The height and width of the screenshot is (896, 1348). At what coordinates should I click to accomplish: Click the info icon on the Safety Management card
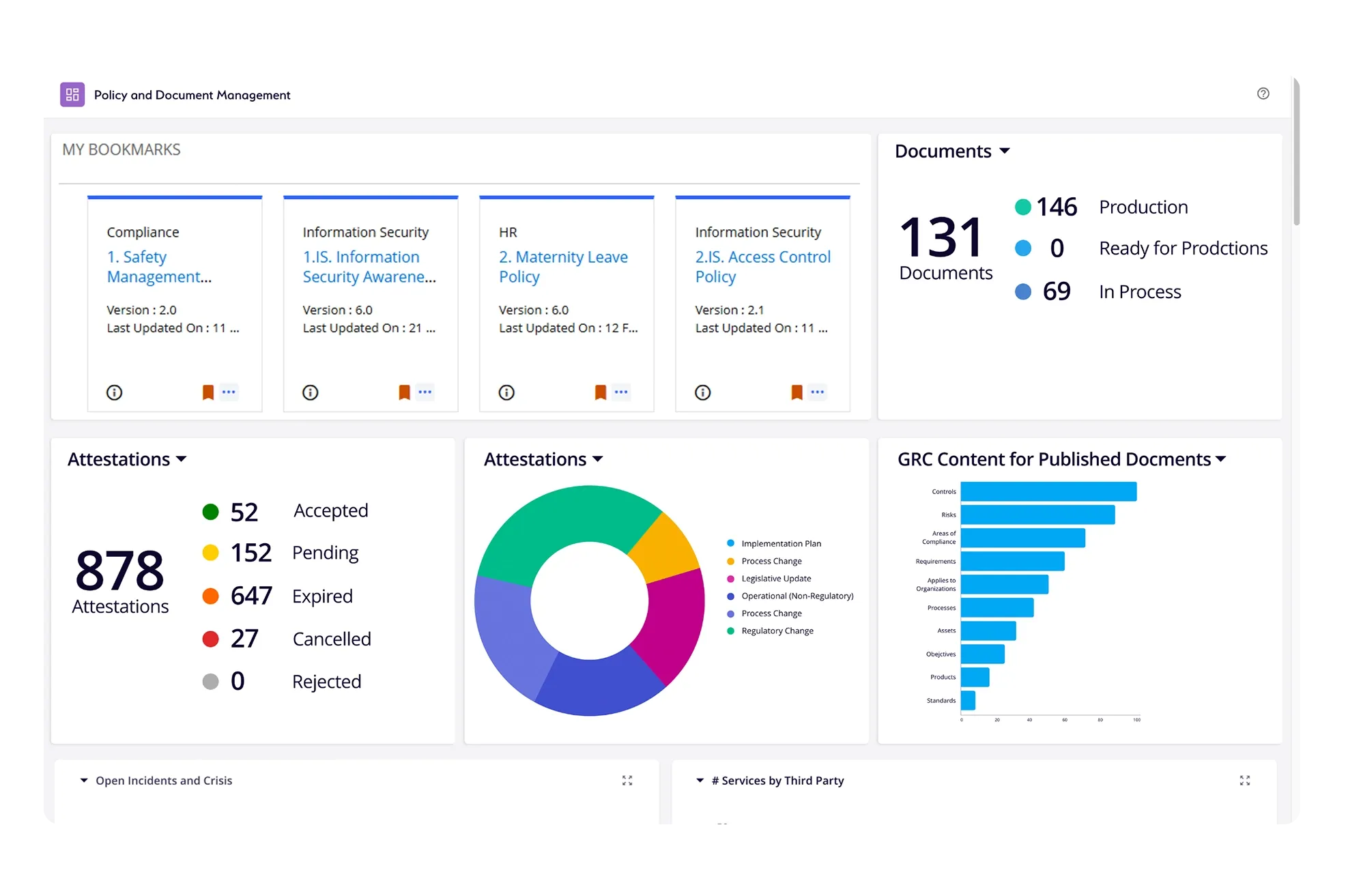pyautogui.click(x=114, y=392)
